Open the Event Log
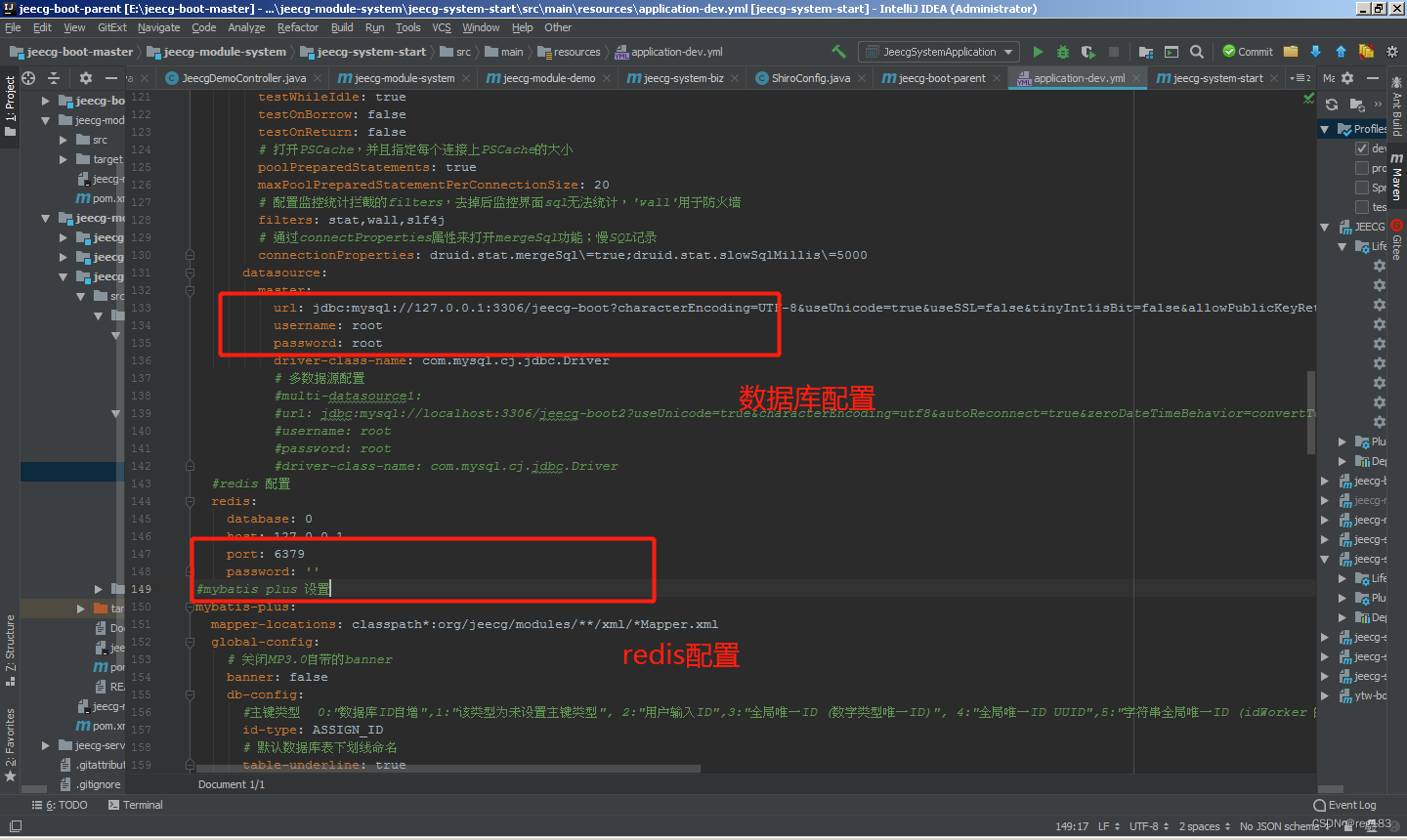 click(x=1344, y=804)
